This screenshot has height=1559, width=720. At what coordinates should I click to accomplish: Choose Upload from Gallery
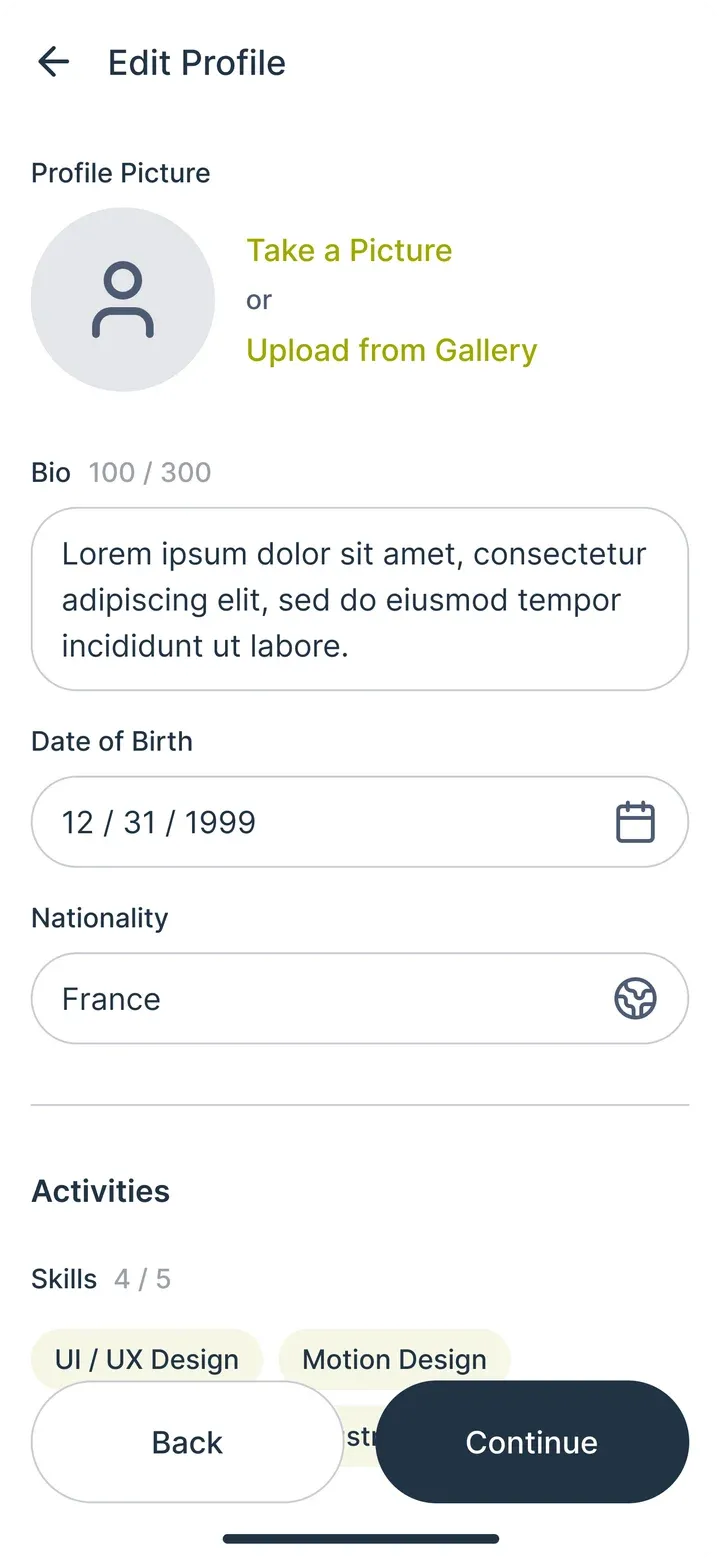tap(392, 350)
